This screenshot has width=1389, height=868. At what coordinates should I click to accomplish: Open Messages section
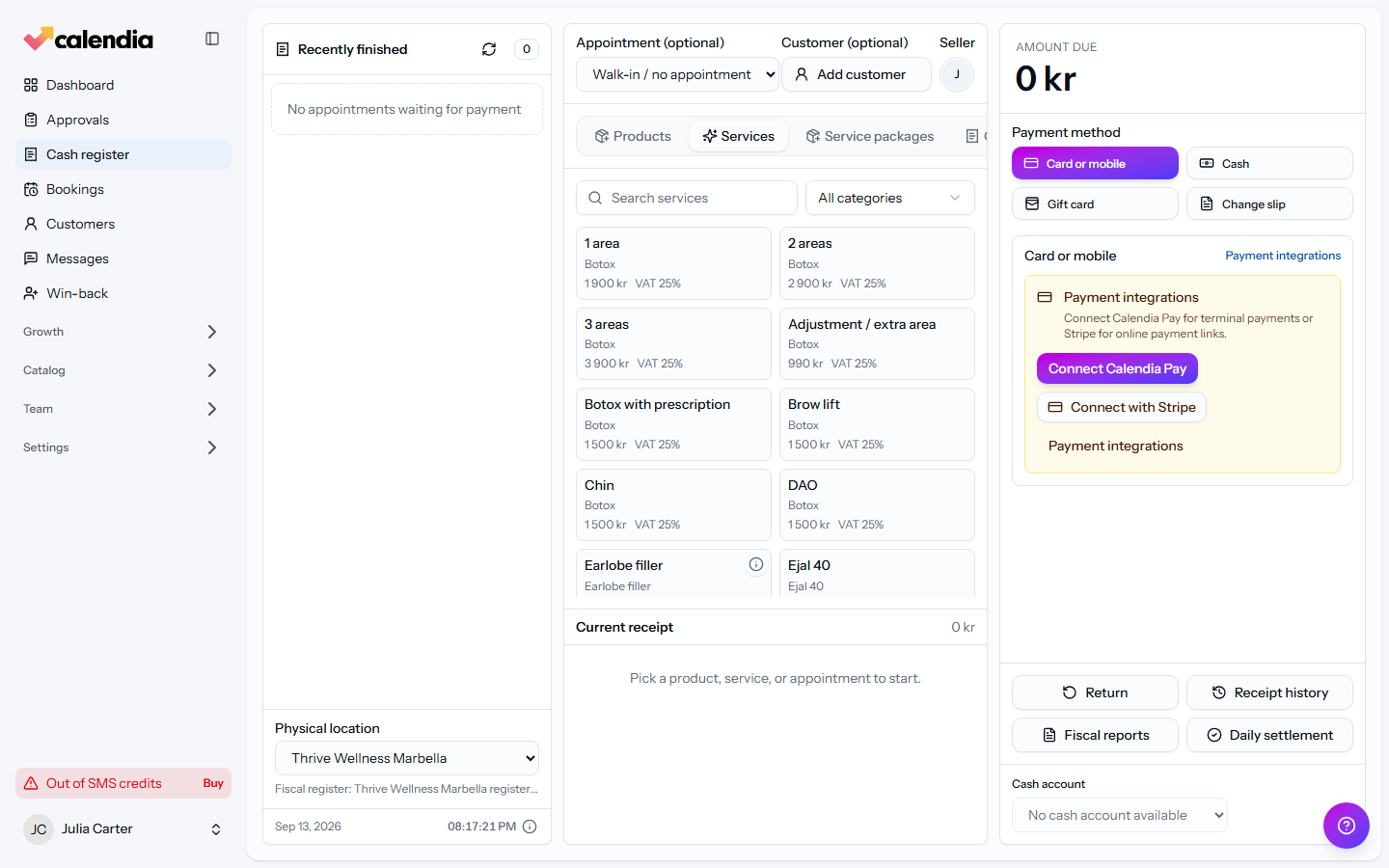(x=123, y=258)
